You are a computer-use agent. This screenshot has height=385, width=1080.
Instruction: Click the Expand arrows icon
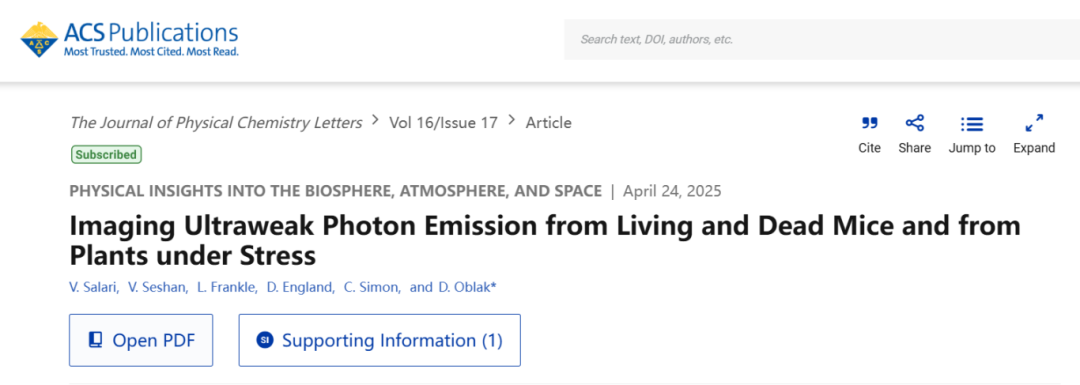coord(1034,123)
